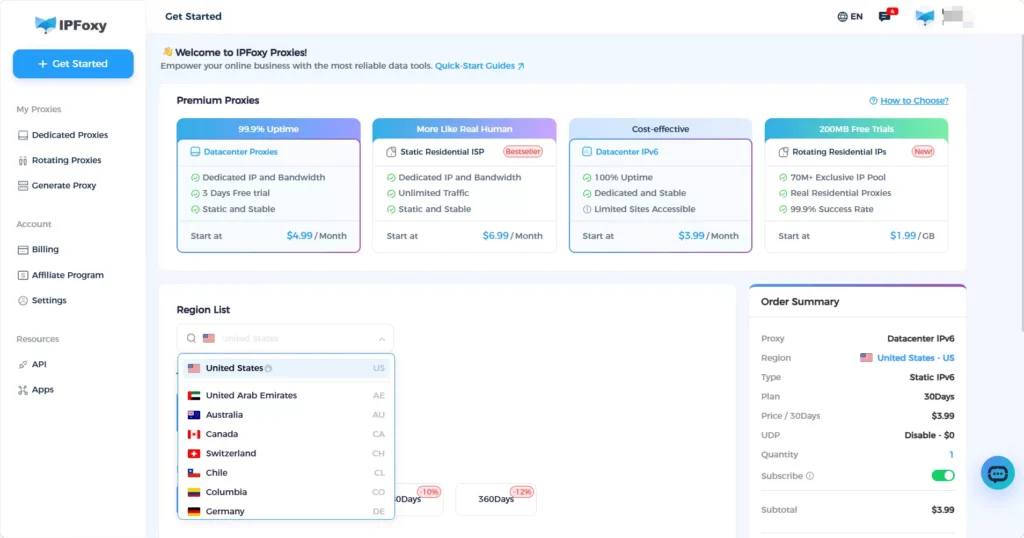Collapse the Region List dropdown chevron
This screenshot has height=538, width=1024.
click(381, 339)
